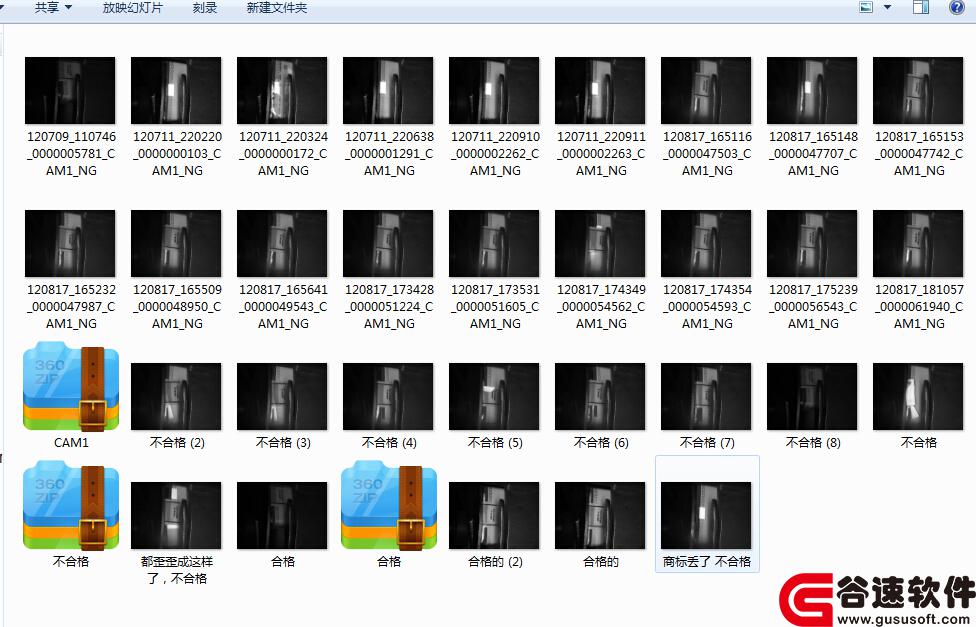
Task: Select the 不合格 (8) image thumbnail
Action: (x=812, y=397)
